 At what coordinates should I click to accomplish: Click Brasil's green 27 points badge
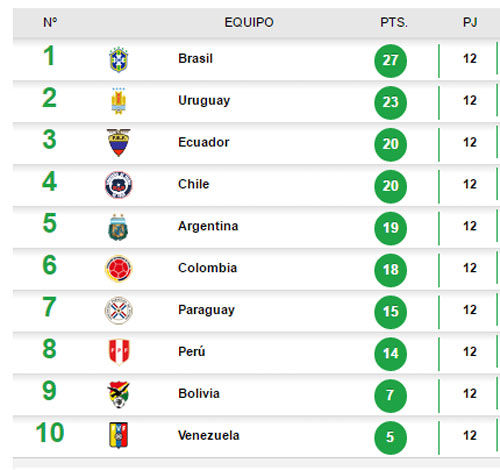(390, 61)
